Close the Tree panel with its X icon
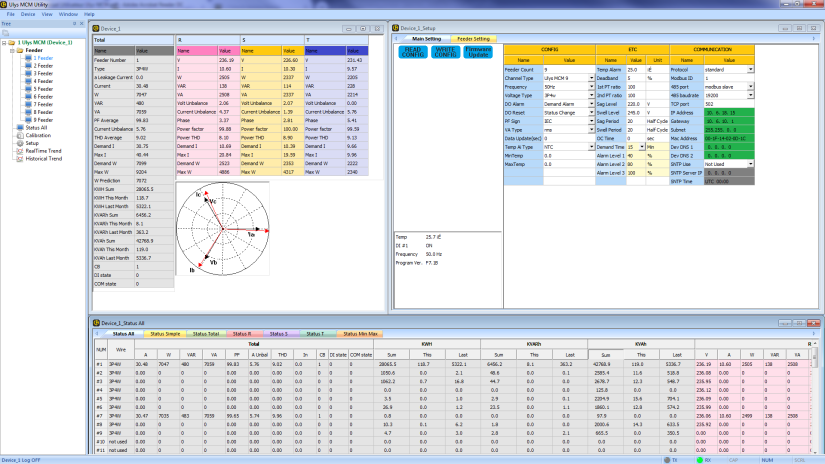 tap(82, 24)
